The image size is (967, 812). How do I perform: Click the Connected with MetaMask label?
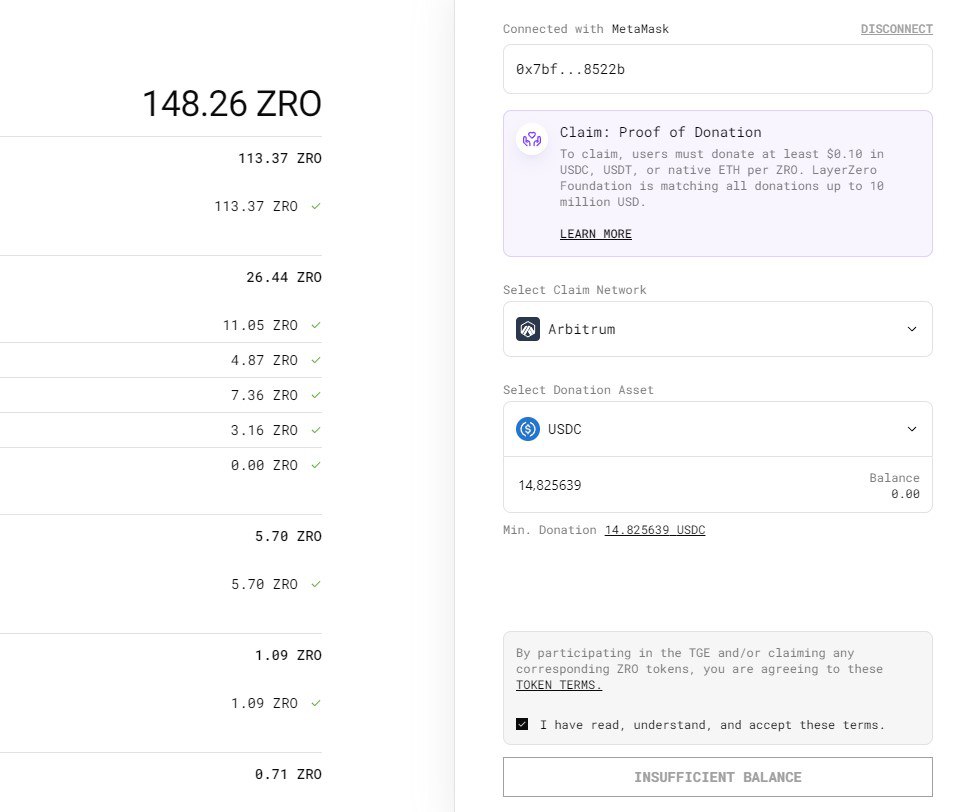pyautogui.click(x=586, y=29)
